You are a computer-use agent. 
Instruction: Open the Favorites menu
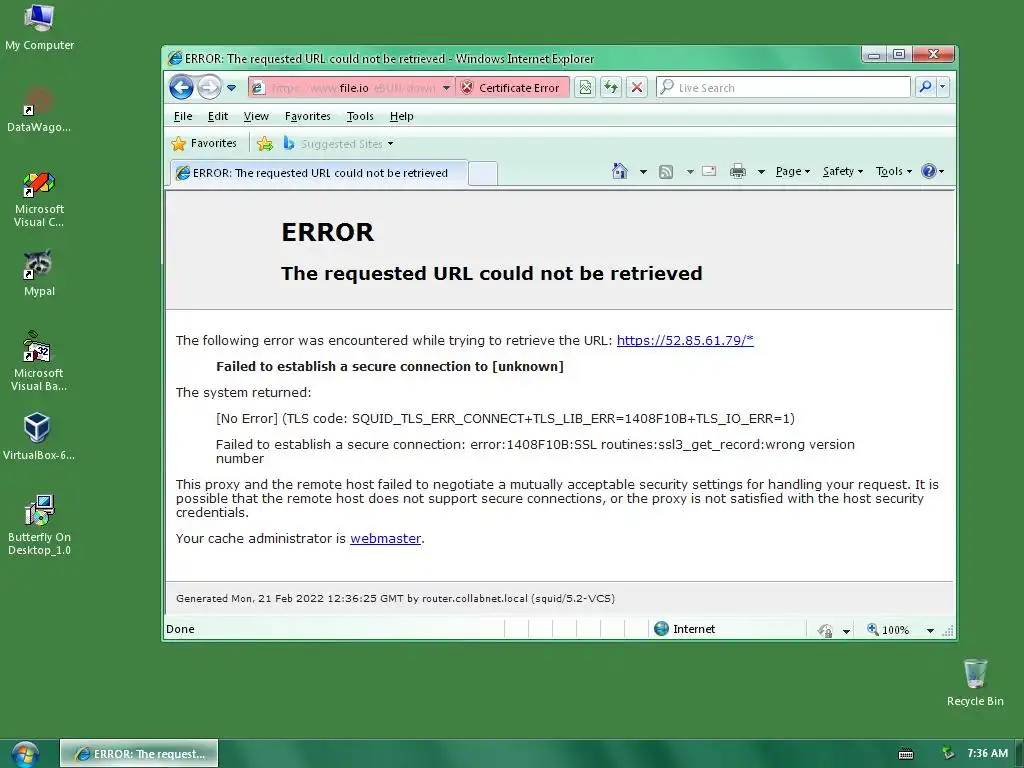tap(308, 116)
